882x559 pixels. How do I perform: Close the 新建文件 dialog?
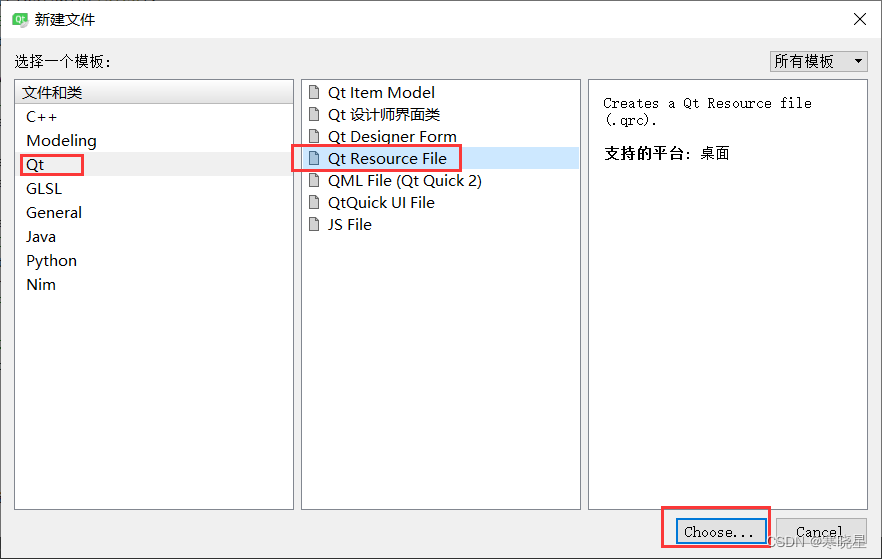[860, 19]
